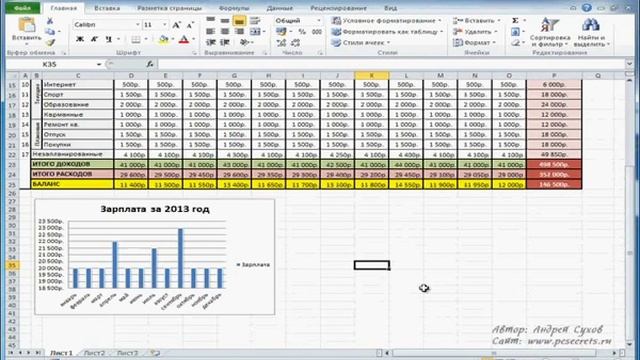Open number format dropdown showing Общий
640x360 pixels.
[319, 20]
